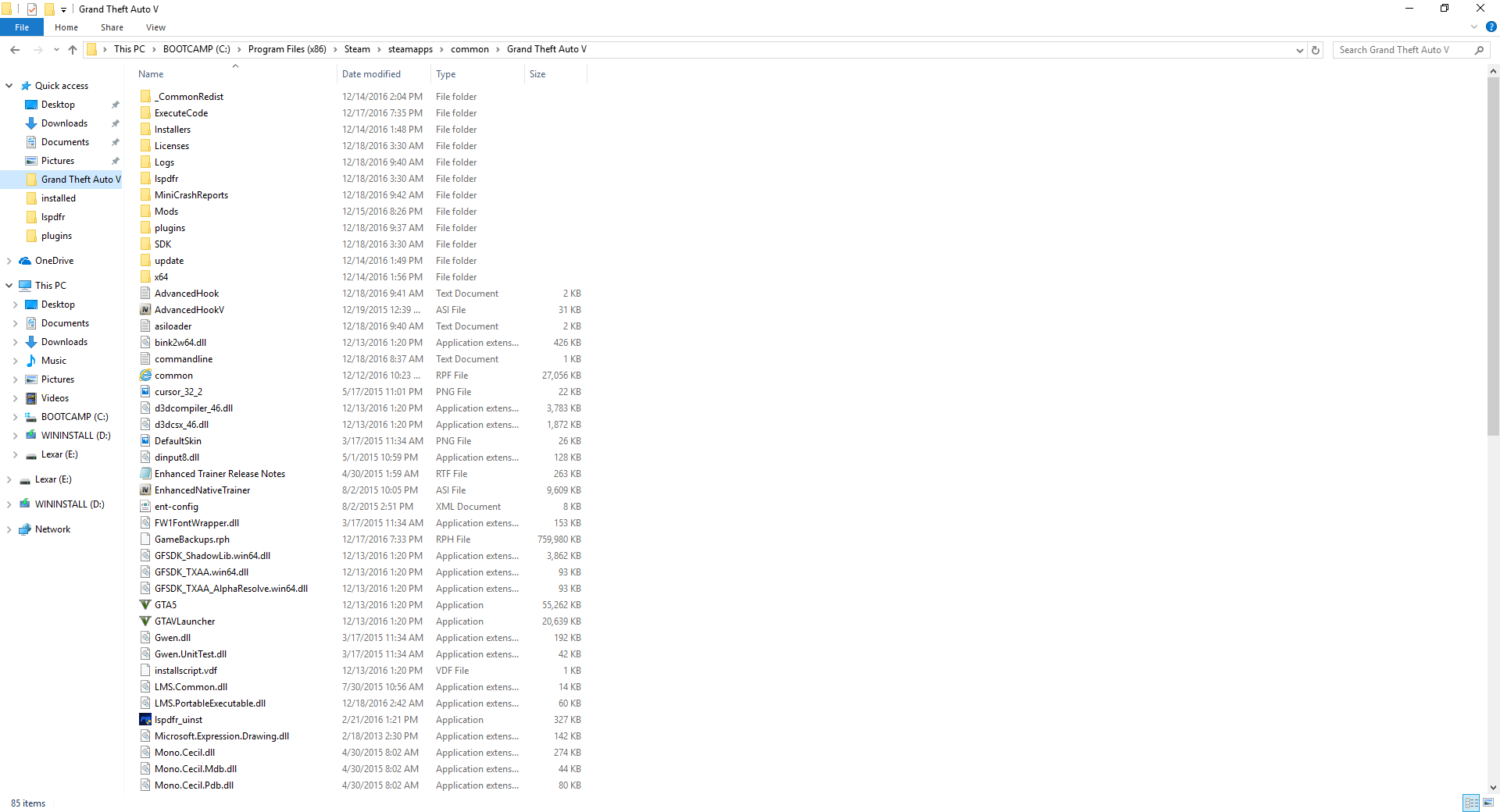Select the installscript.vdf file name
The image size is (1500, 812).
coord(186,671)
